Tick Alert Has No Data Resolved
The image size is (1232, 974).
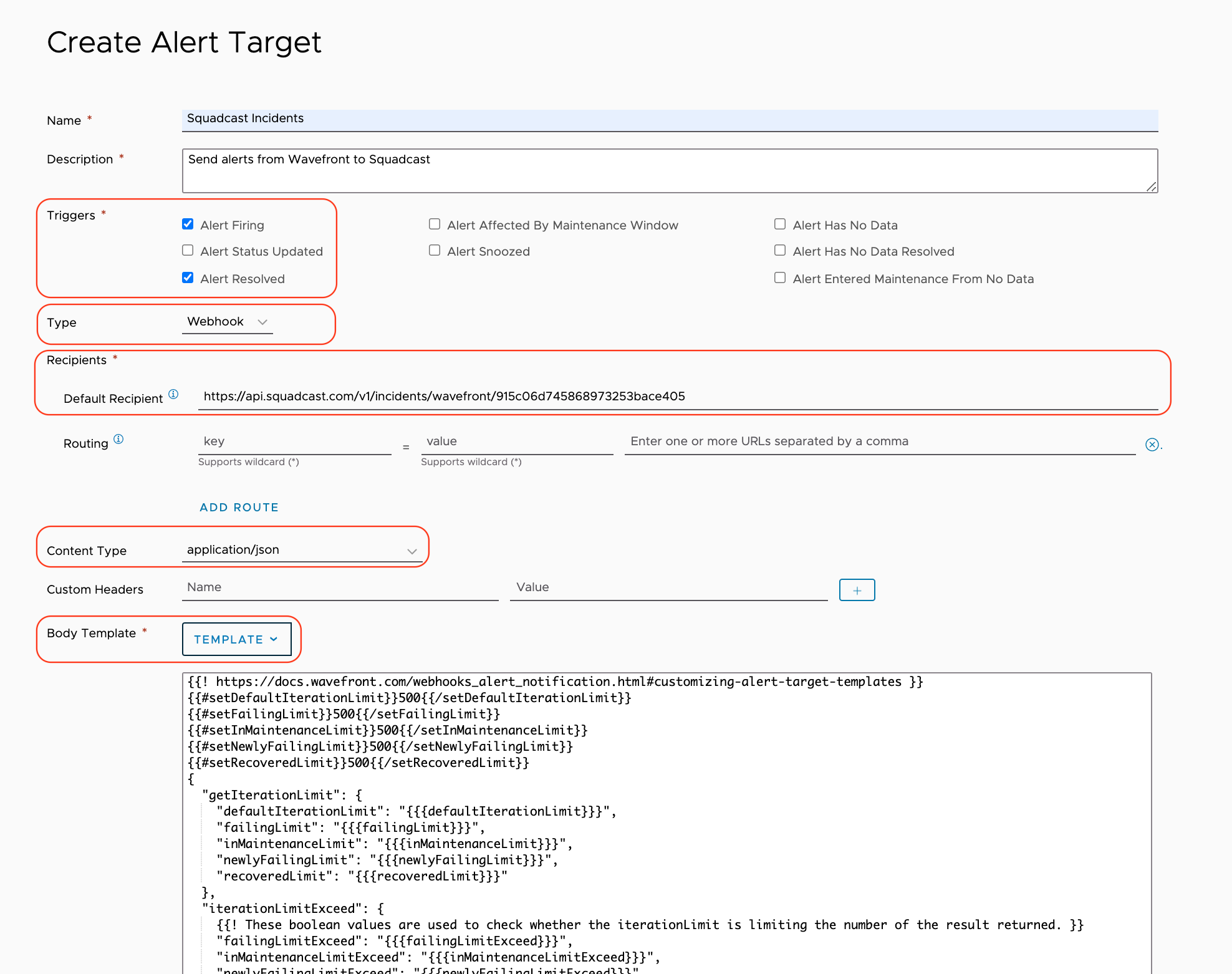pos(780,250)
